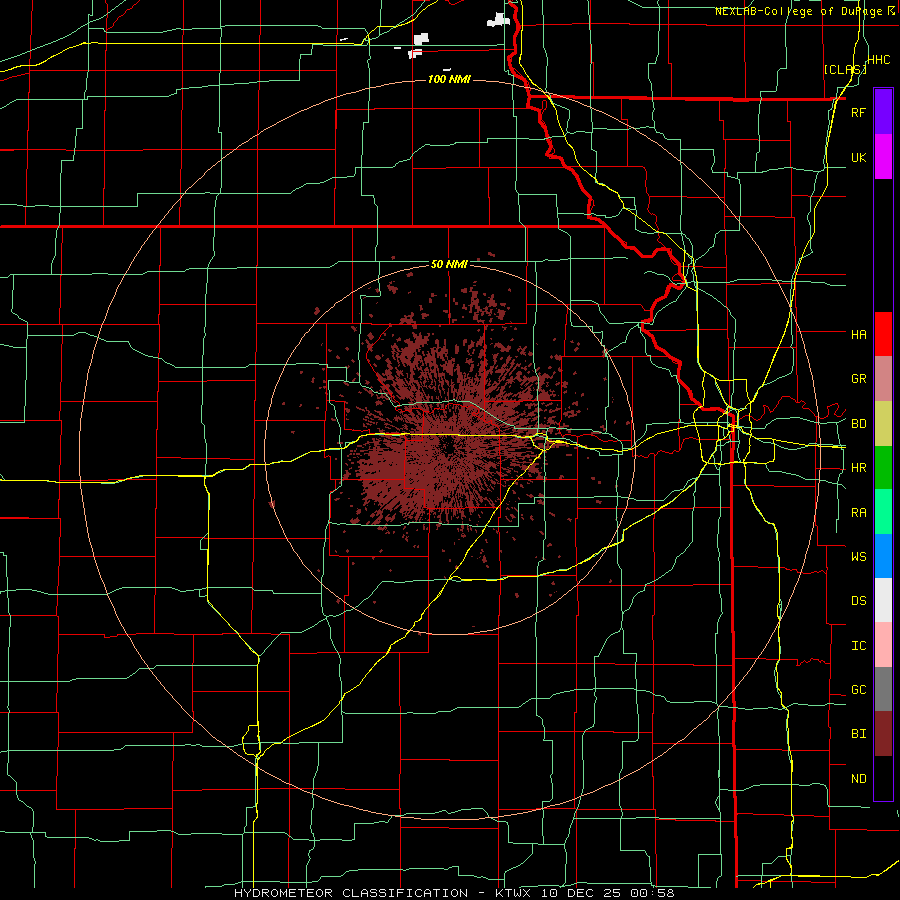Click the DS white legend swatch

coord(883,600)
